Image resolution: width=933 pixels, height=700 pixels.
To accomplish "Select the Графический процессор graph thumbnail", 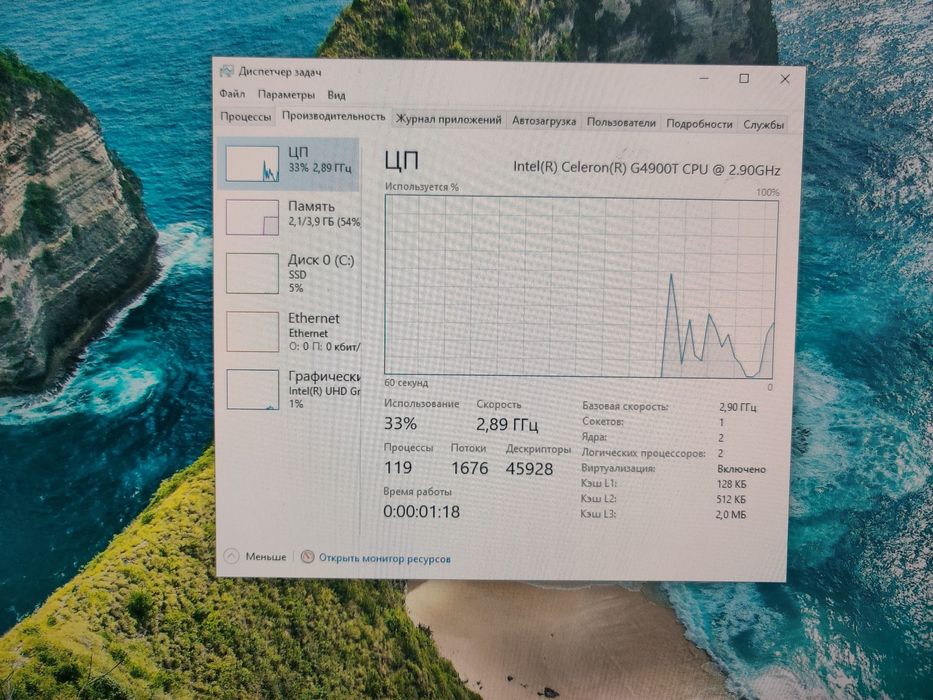I will (252, 389).
